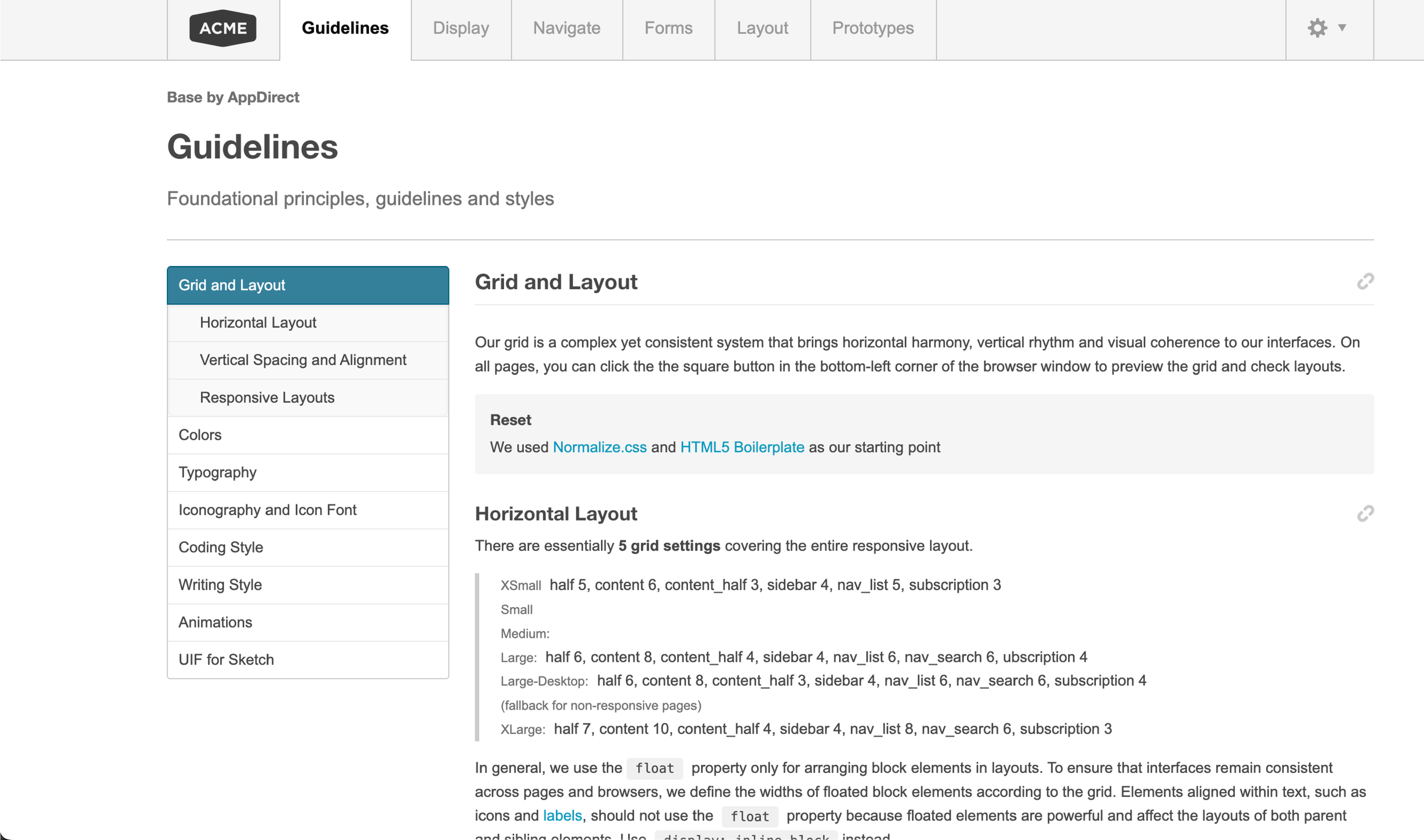Screen dimensions: 1424x840
Task: Navigate to Colors section
Action: pyautogui.click(x=200, y=435)
